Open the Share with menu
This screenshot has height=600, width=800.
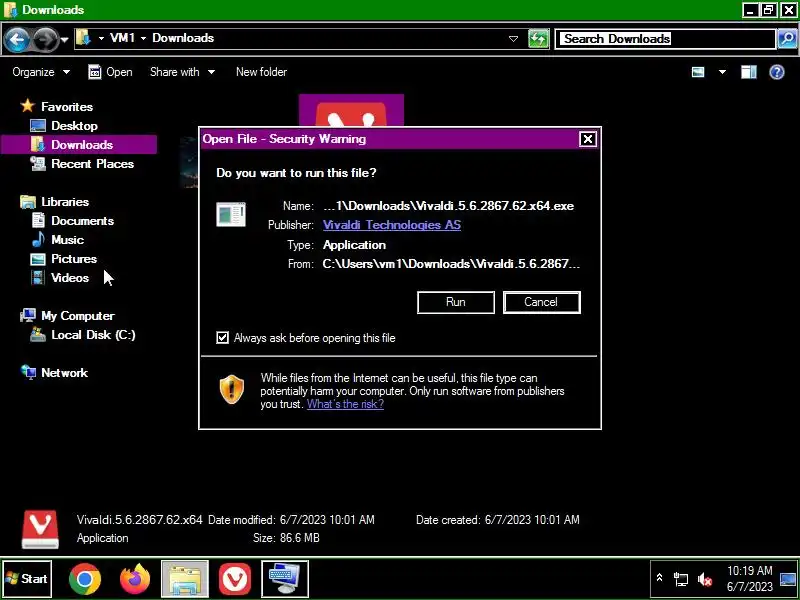(x=182, y=72)
